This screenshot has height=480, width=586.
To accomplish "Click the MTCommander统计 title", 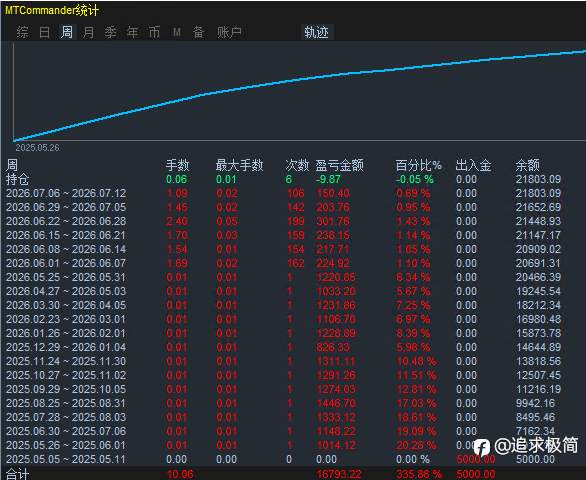I will [52, 10].
